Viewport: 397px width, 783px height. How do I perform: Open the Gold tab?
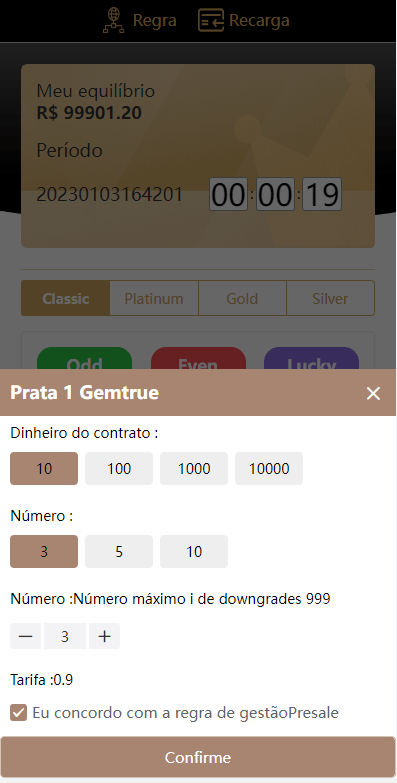pyautogui.click(x=242, y=298)
